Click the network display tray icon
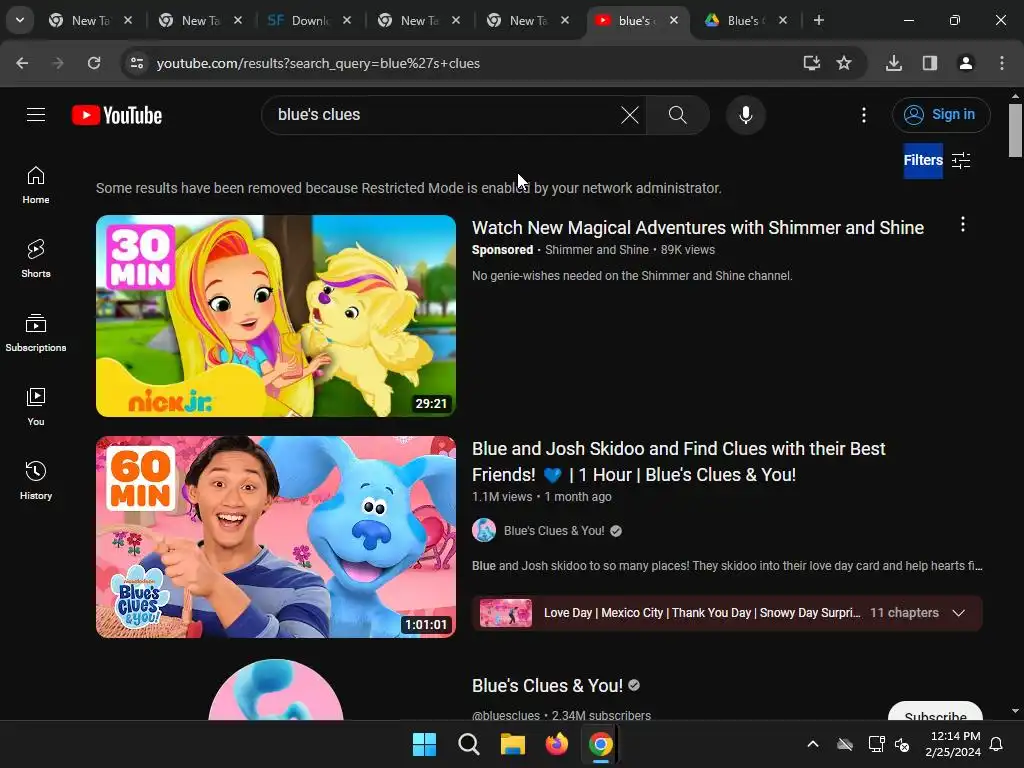 click(875, 744)
